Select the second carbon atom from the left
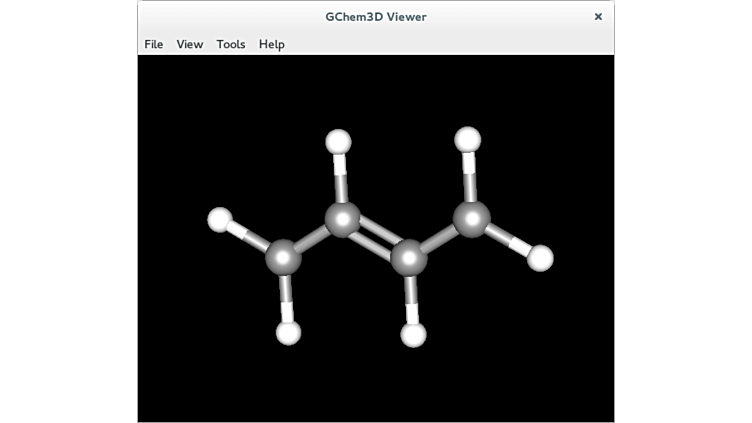752x423 pixels. 342,219
